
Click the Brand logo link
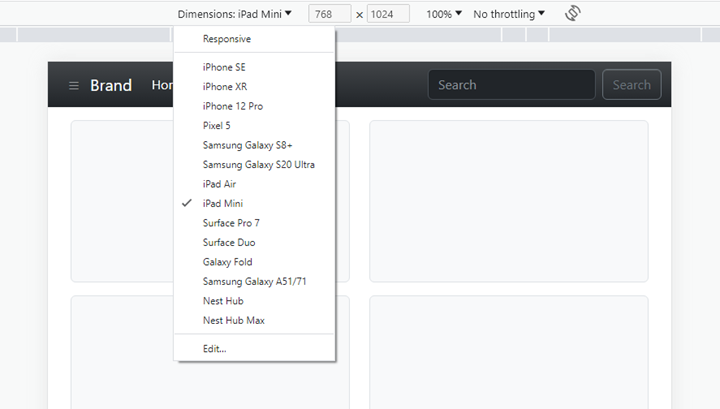(111, 85)
